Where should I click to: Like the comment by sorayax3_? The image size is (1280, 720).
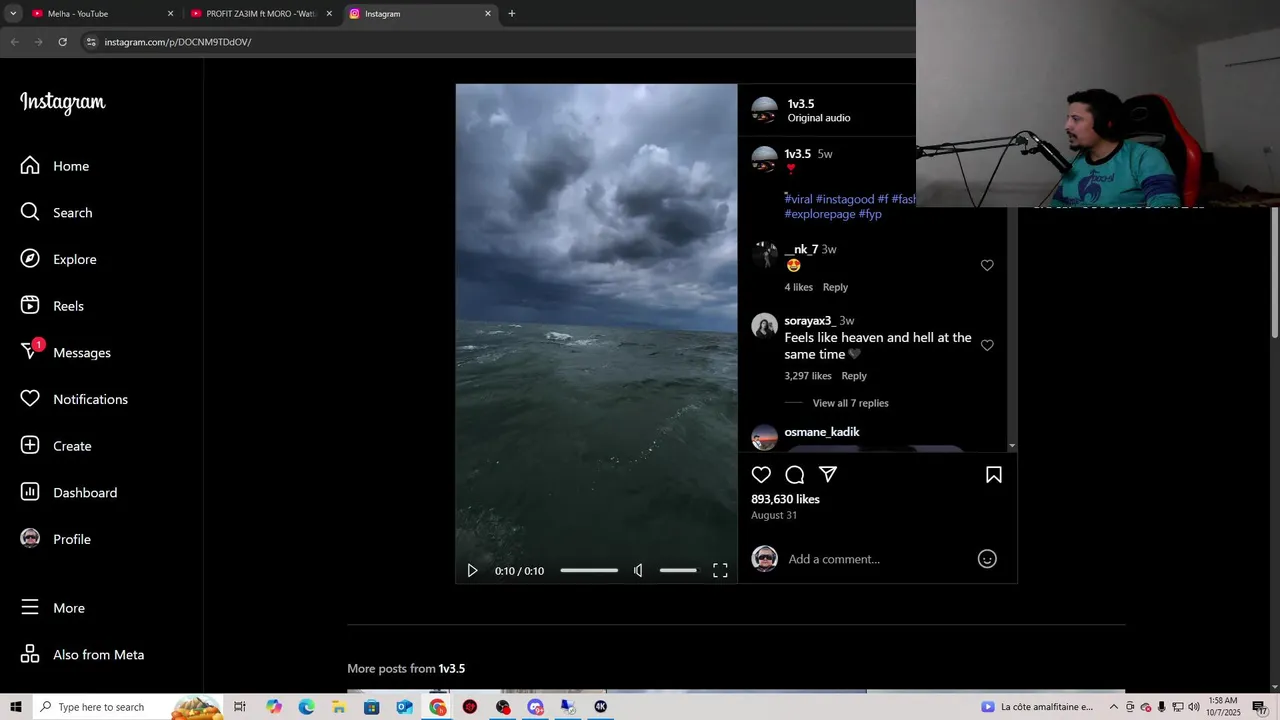[987, 345]
